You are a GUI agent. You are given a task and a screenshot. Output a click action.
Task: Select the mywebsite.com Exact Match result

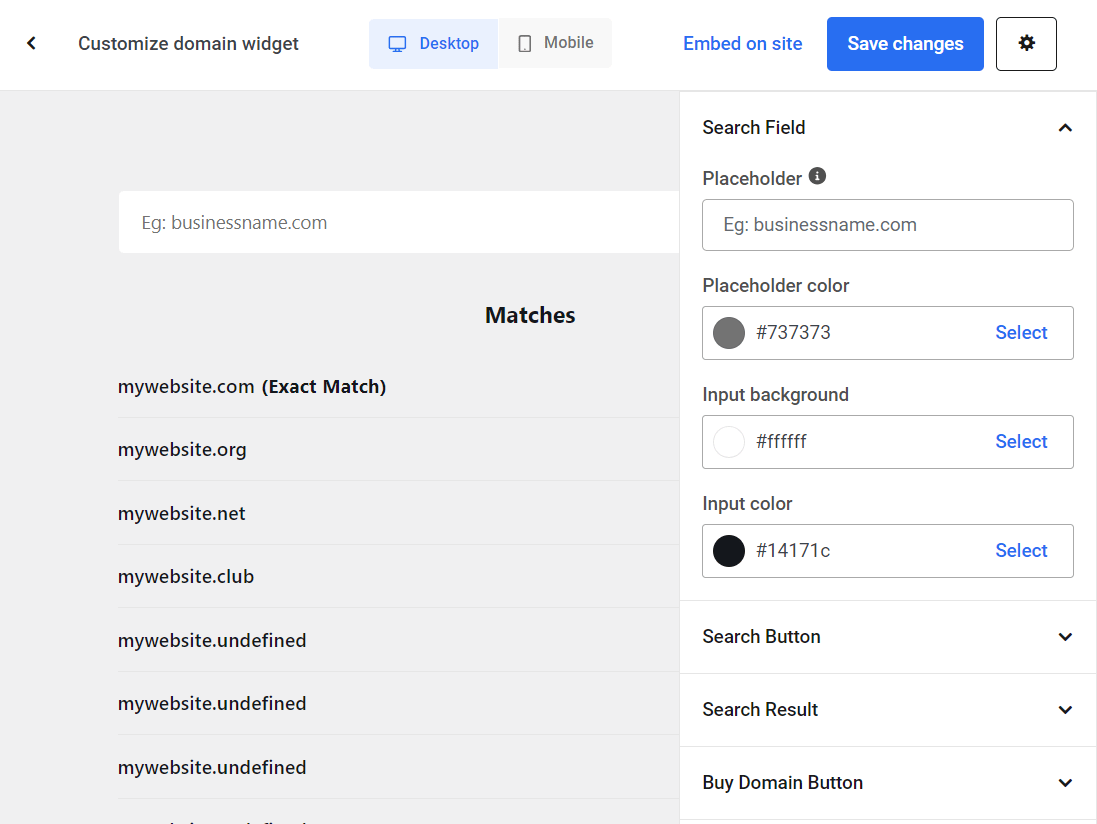pos(253,386)
